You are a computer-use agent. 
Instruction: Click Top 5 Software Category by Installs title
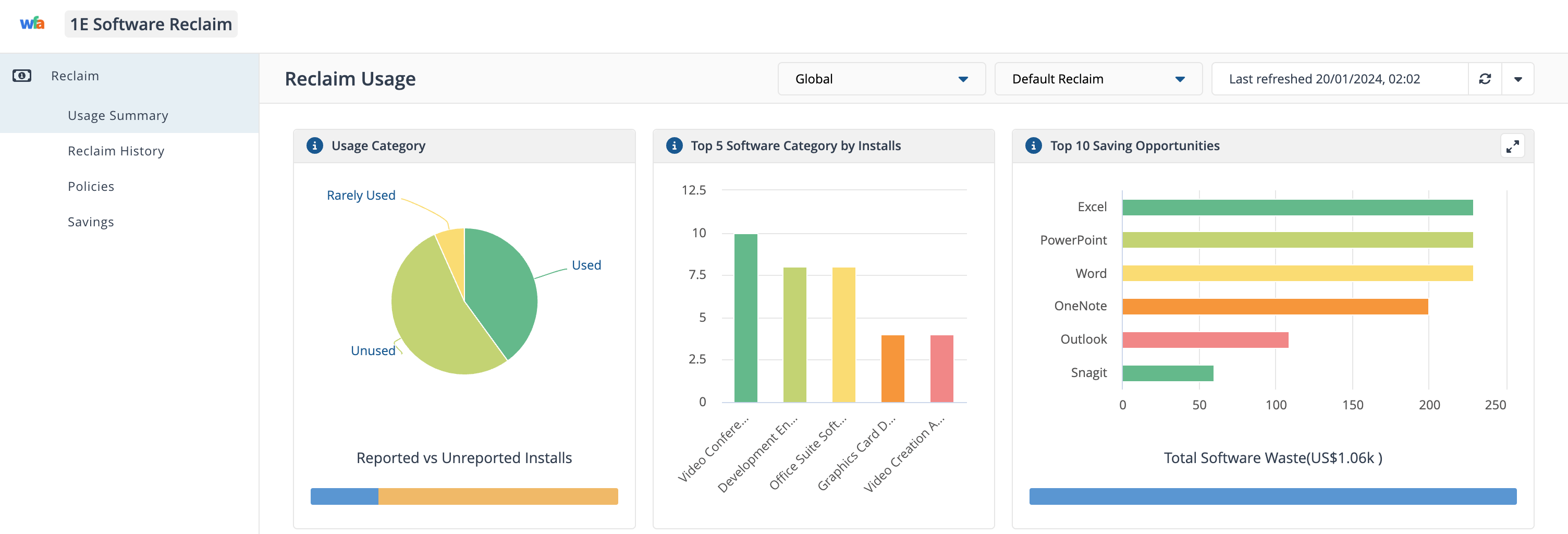[795, 145]
